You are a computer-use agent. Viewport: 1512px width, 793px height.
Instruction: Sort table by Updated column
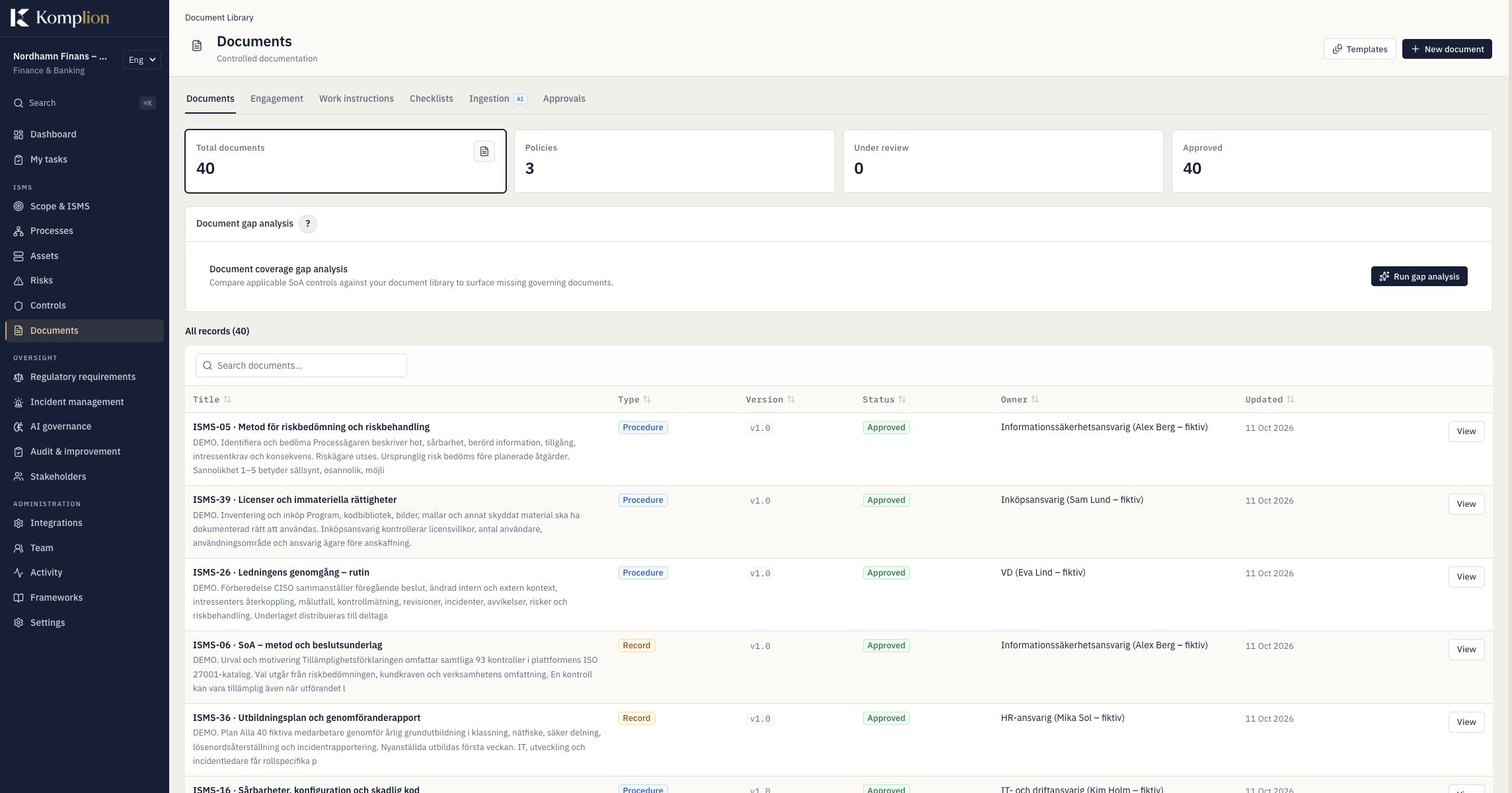pos(1270,400)
